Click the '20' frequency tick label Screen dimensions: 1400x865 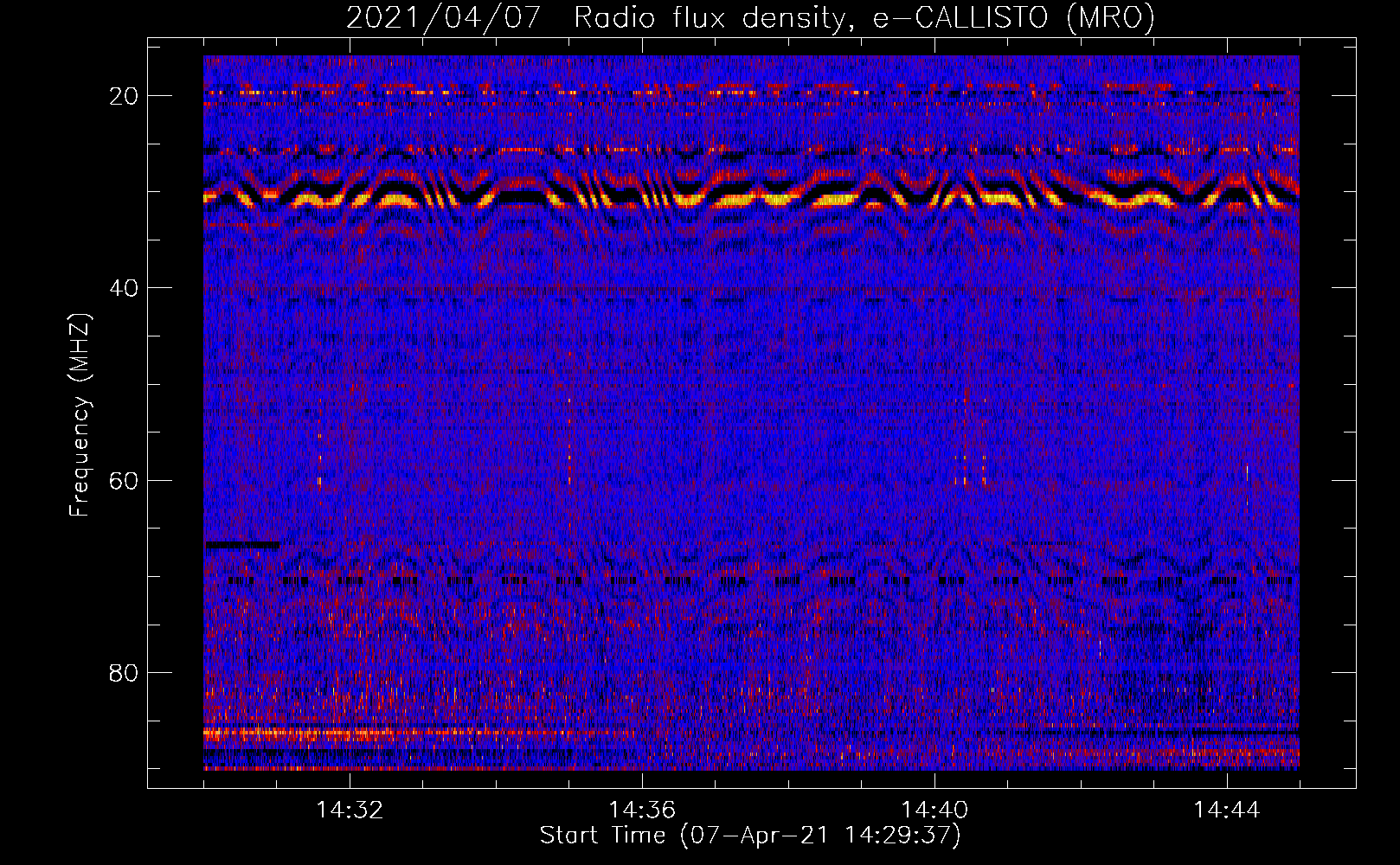pos(125,96)
